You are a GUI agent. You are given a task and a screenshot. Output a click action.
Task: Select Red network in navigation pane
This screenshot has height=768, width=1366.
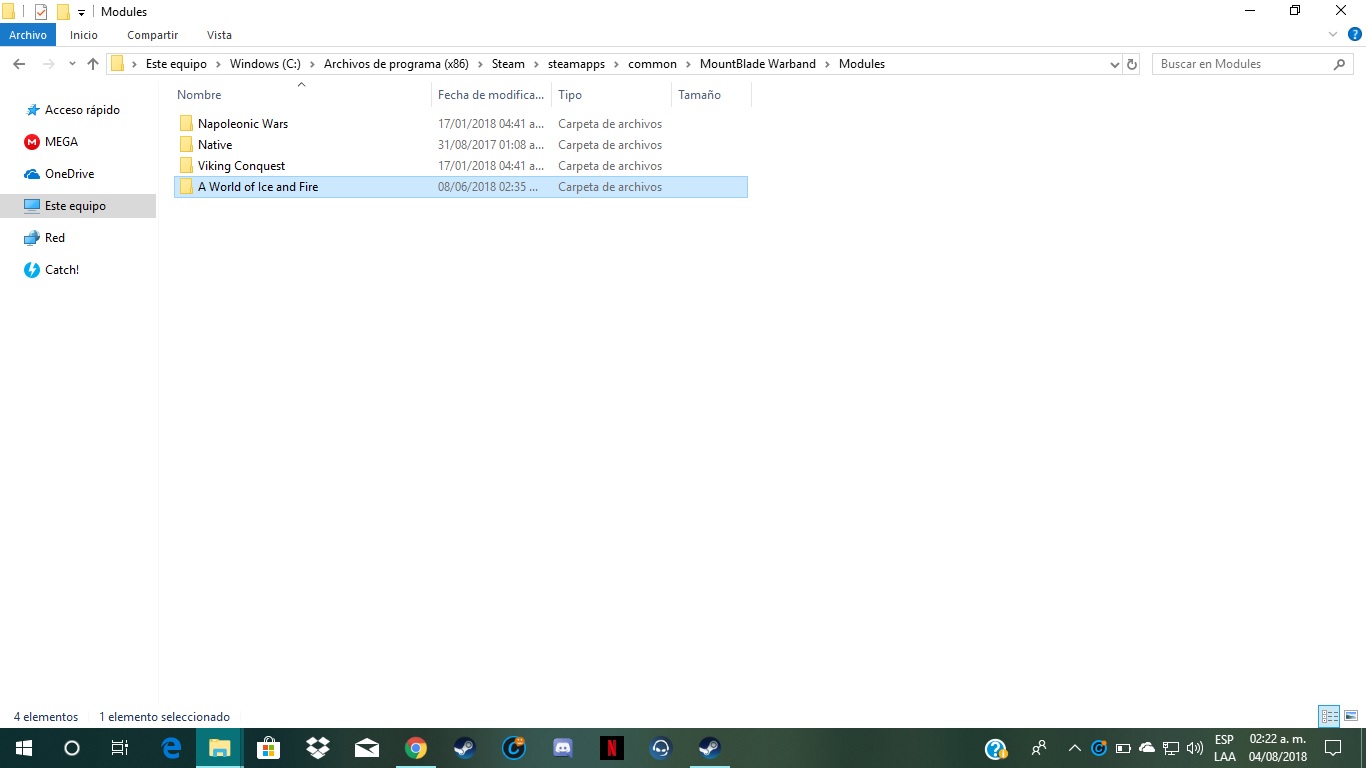pos(55,238)
